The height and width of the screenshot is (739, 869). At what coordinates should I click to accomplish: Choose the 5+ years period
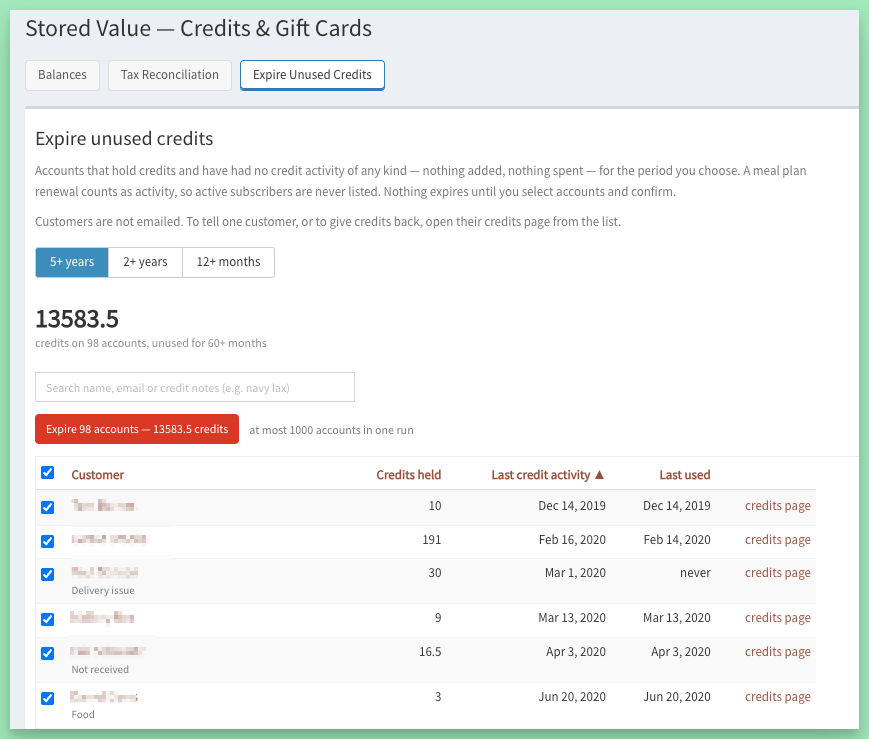point(72,262)
